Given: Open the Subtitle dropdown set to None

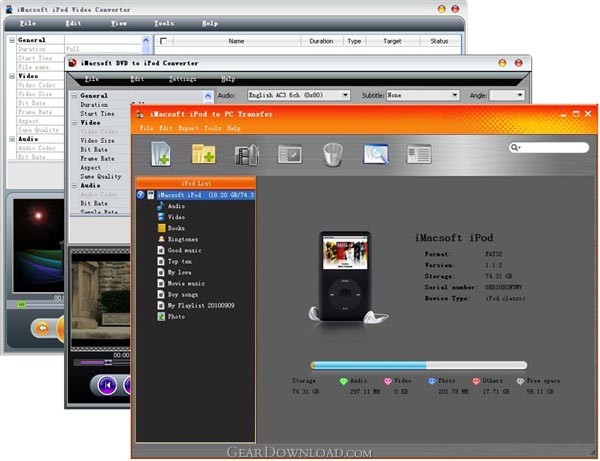Looking at the screenshot, I should pos(422,95).
